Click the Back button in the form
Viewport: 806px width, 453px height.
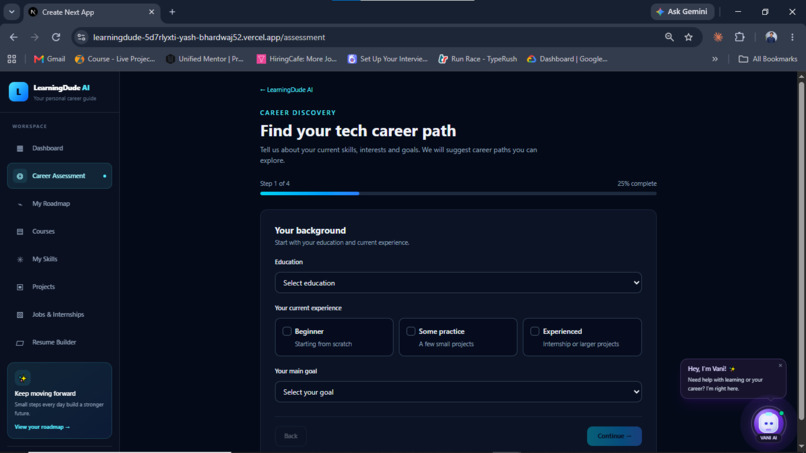pos(290,436)
